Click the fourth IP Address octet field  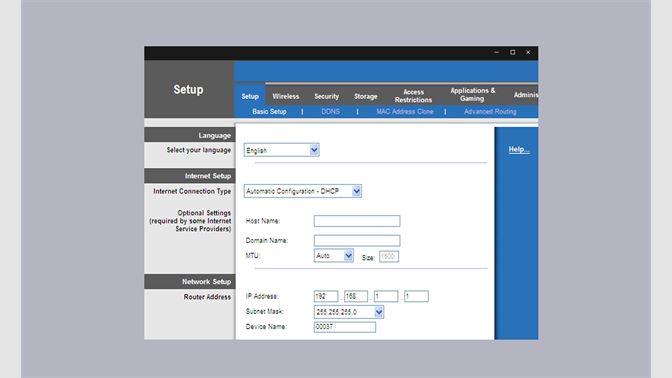416,296
